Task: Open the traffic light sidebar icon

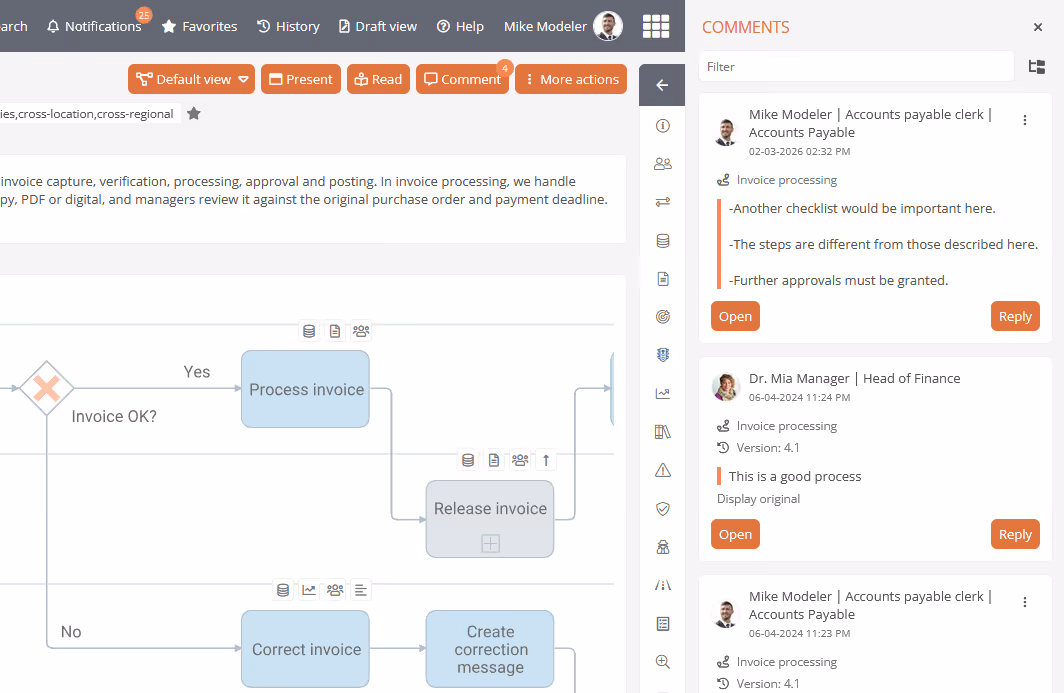Action: (x=663, y=354)
